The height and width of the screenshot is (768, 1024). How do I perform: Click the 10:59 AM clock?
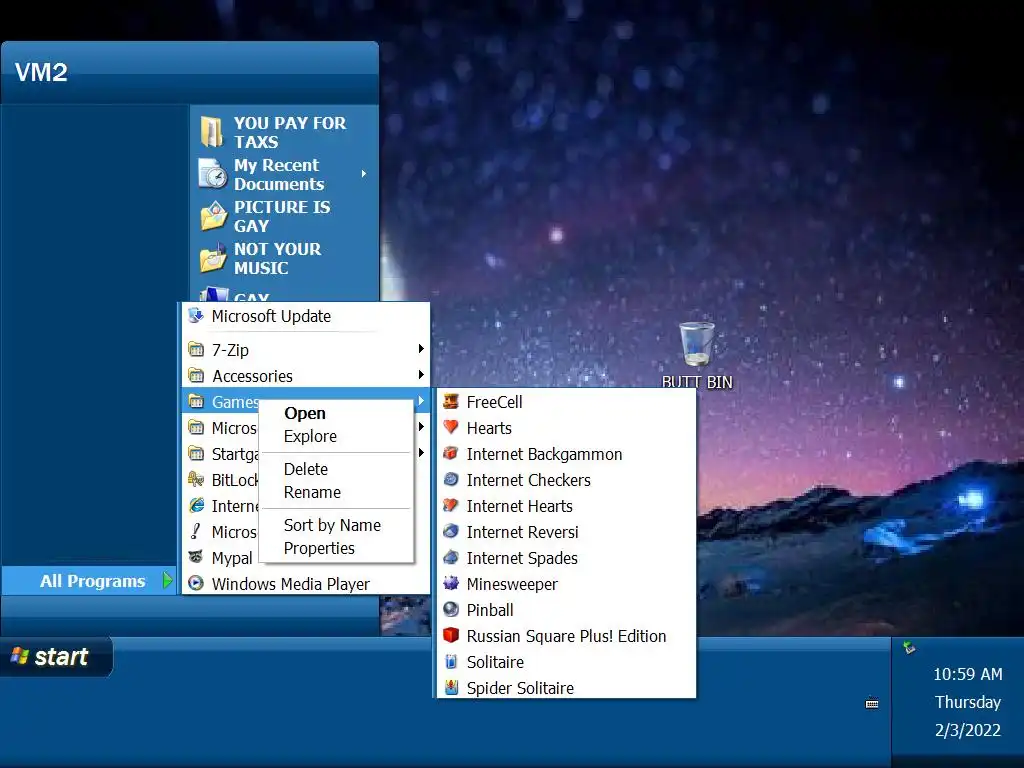pyautogui.click(x=968, y=674)
